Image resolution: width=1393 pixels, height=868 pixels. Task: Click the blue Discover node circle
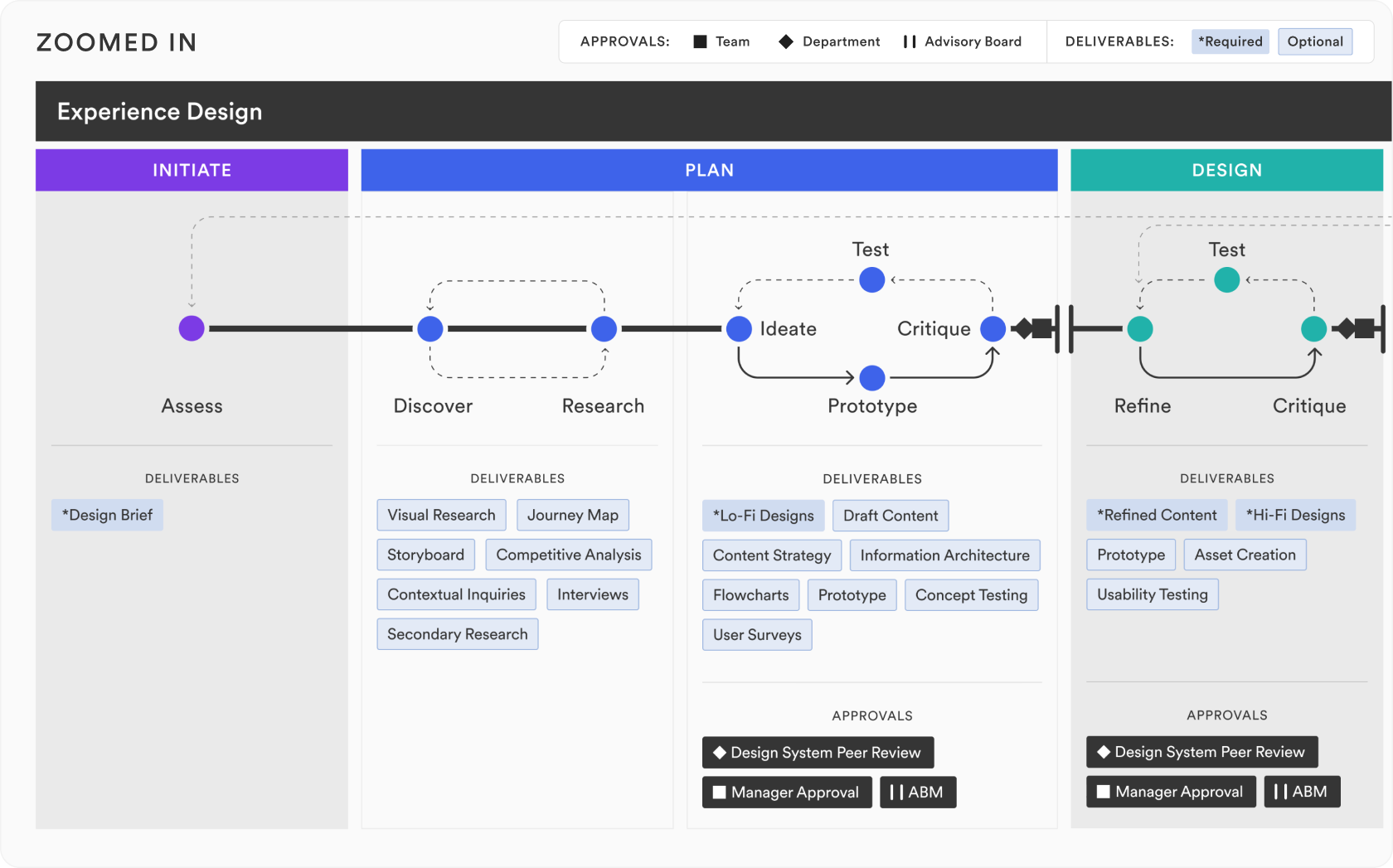430,328
